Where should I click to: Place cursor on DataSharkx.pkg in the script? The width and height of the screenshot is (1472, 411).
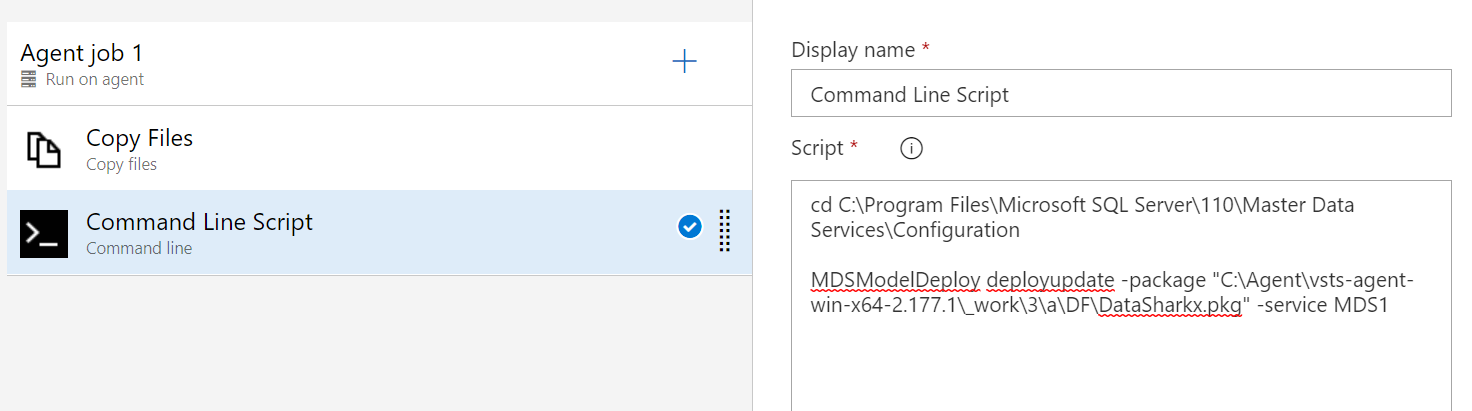coord(1167,305)
